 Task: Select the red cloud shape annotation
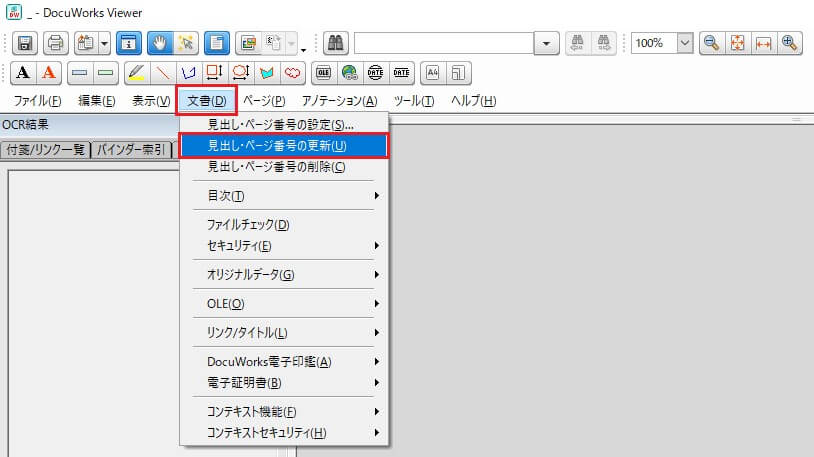pyautogui.click(x=292, y=73)
